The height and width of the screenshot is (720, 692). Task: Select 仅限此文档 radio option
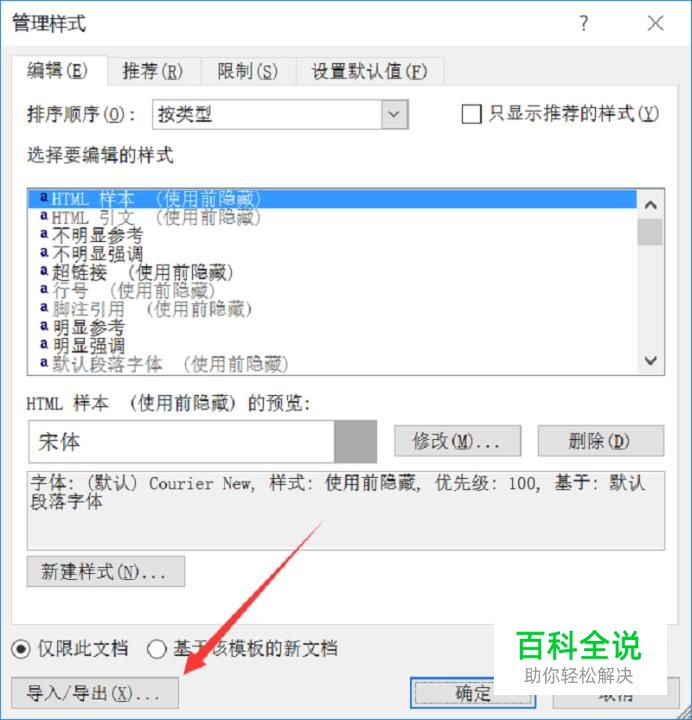(x=21, y=649)
